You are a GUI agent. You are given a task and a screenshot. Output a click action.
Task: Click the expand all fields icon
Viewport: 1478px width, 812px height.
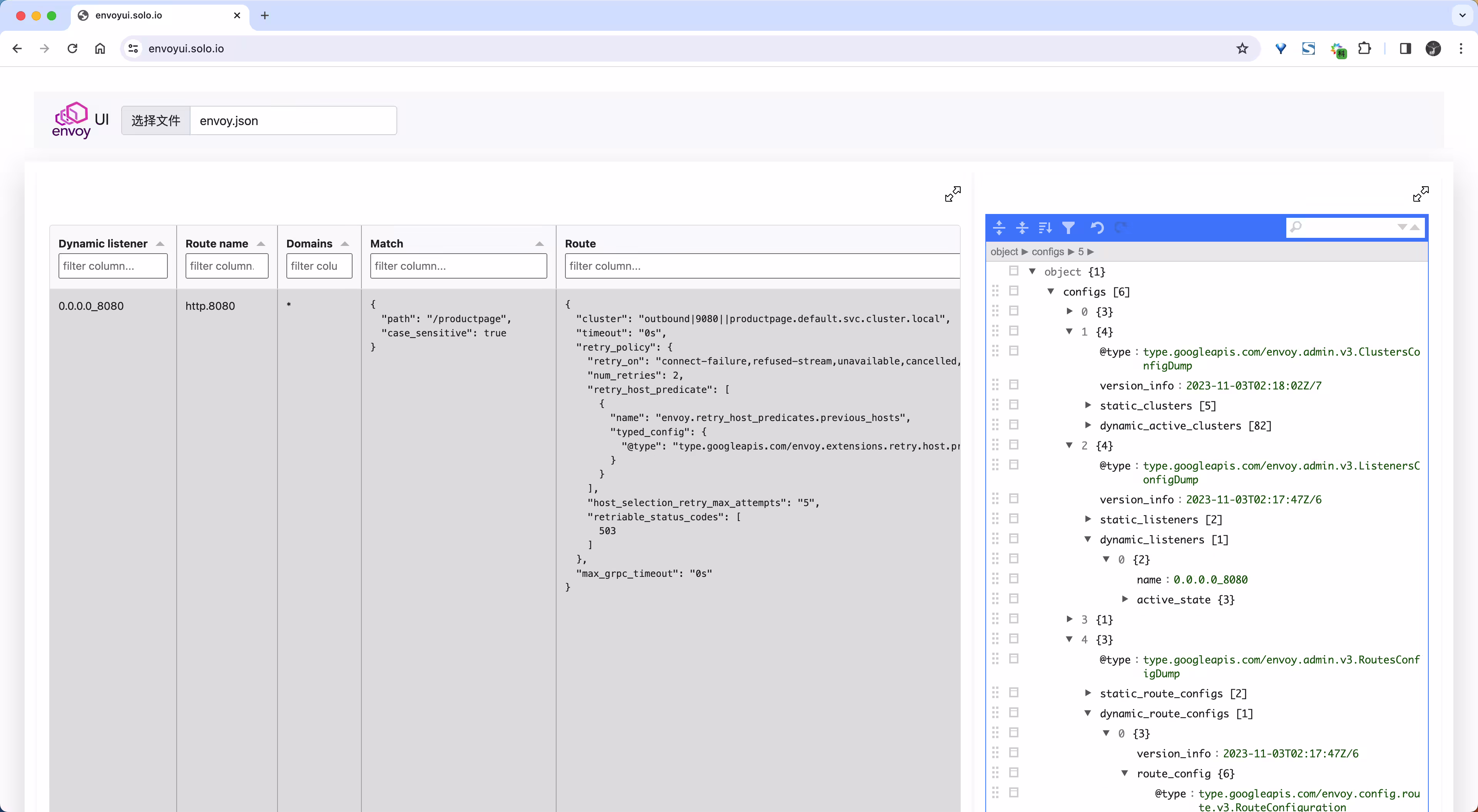[999, 228]
